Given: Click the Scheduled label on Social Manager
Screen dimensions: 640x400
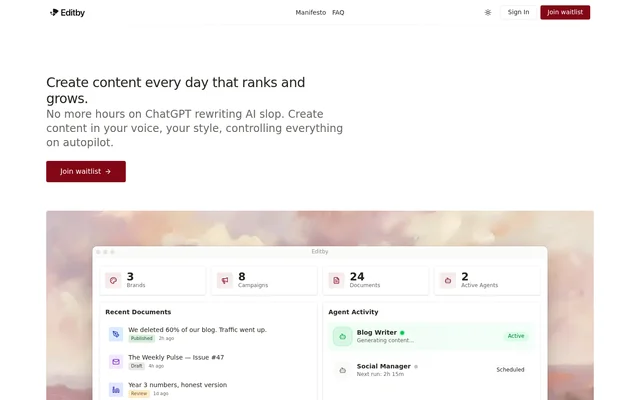Looking at the screenshot, I should coord(510,370).
